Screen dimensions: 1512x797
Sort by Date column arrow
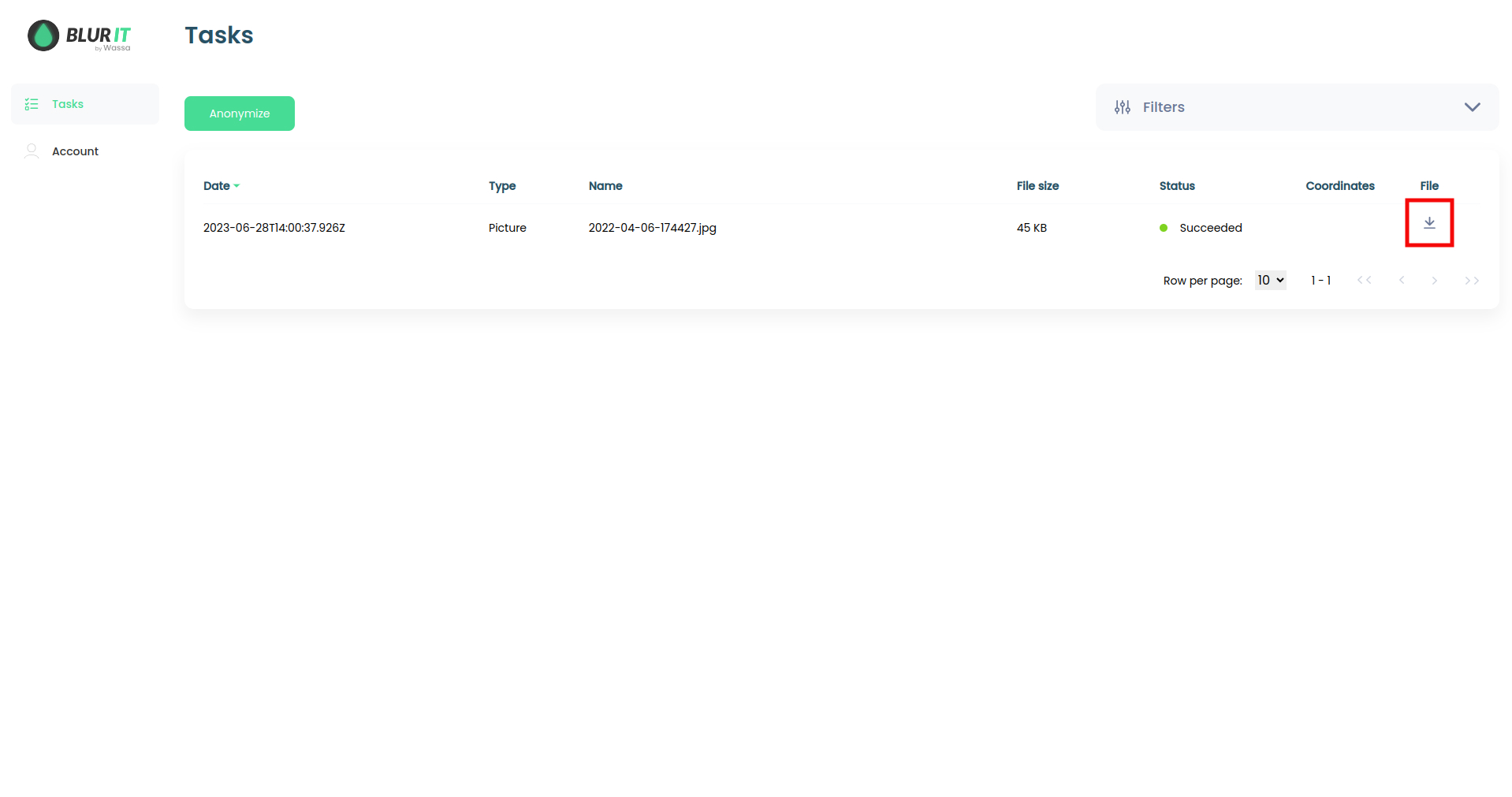pos(236,186)
